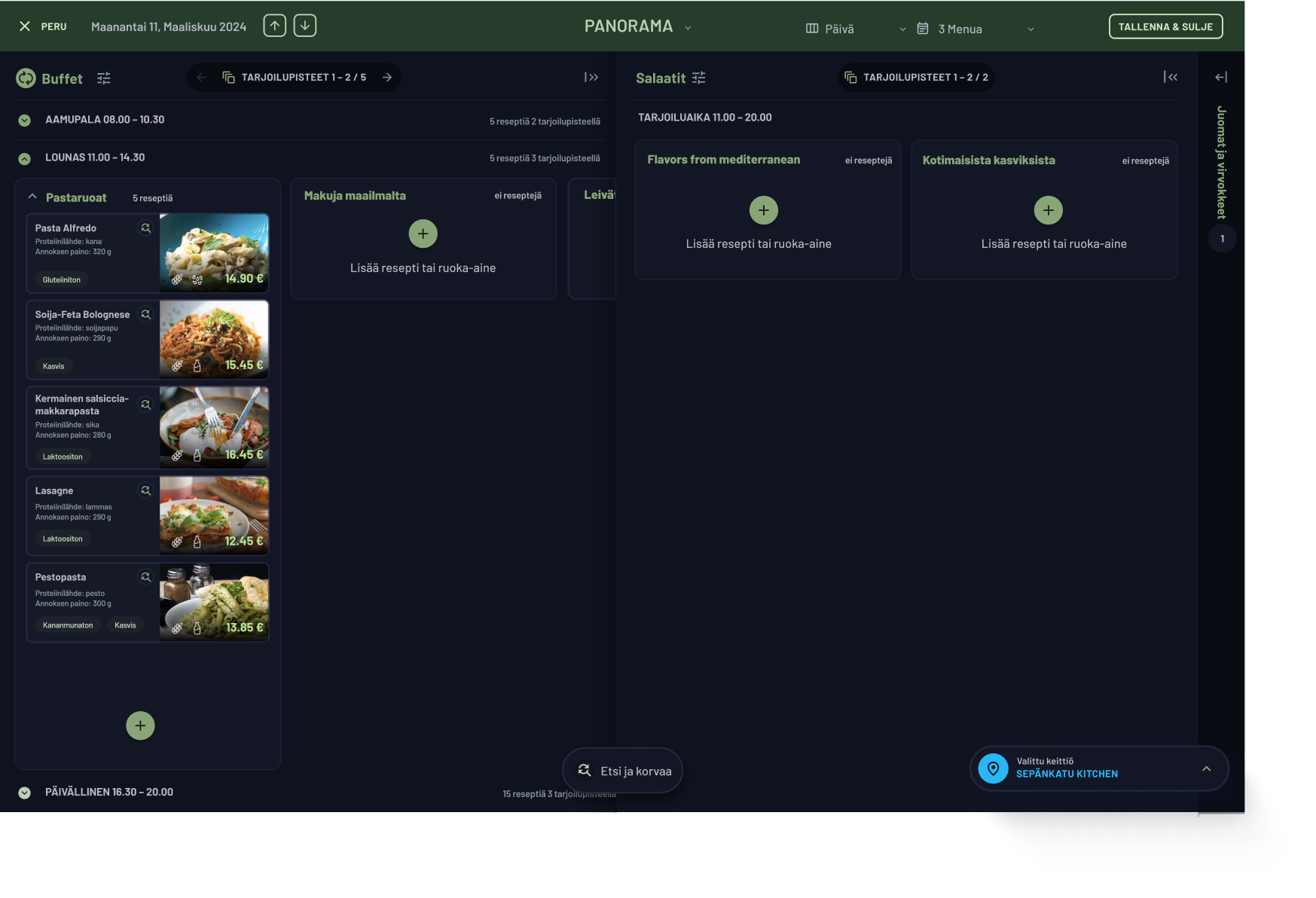Open the Juomat ja virvokkeet side tab
Screen dimensions: 1316x898
point(1221,163)
